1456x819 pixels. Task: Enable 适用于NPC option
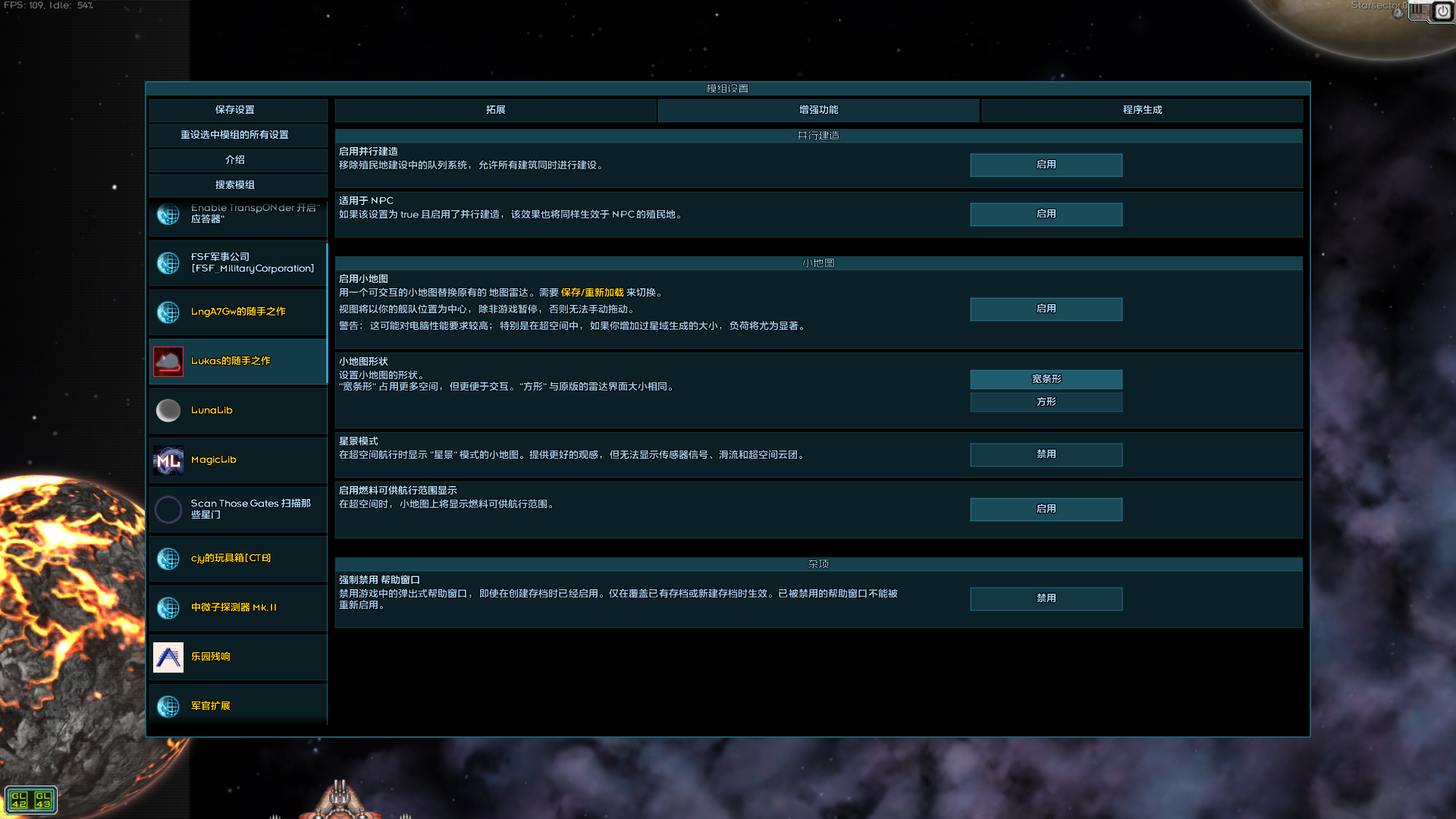1046,214
